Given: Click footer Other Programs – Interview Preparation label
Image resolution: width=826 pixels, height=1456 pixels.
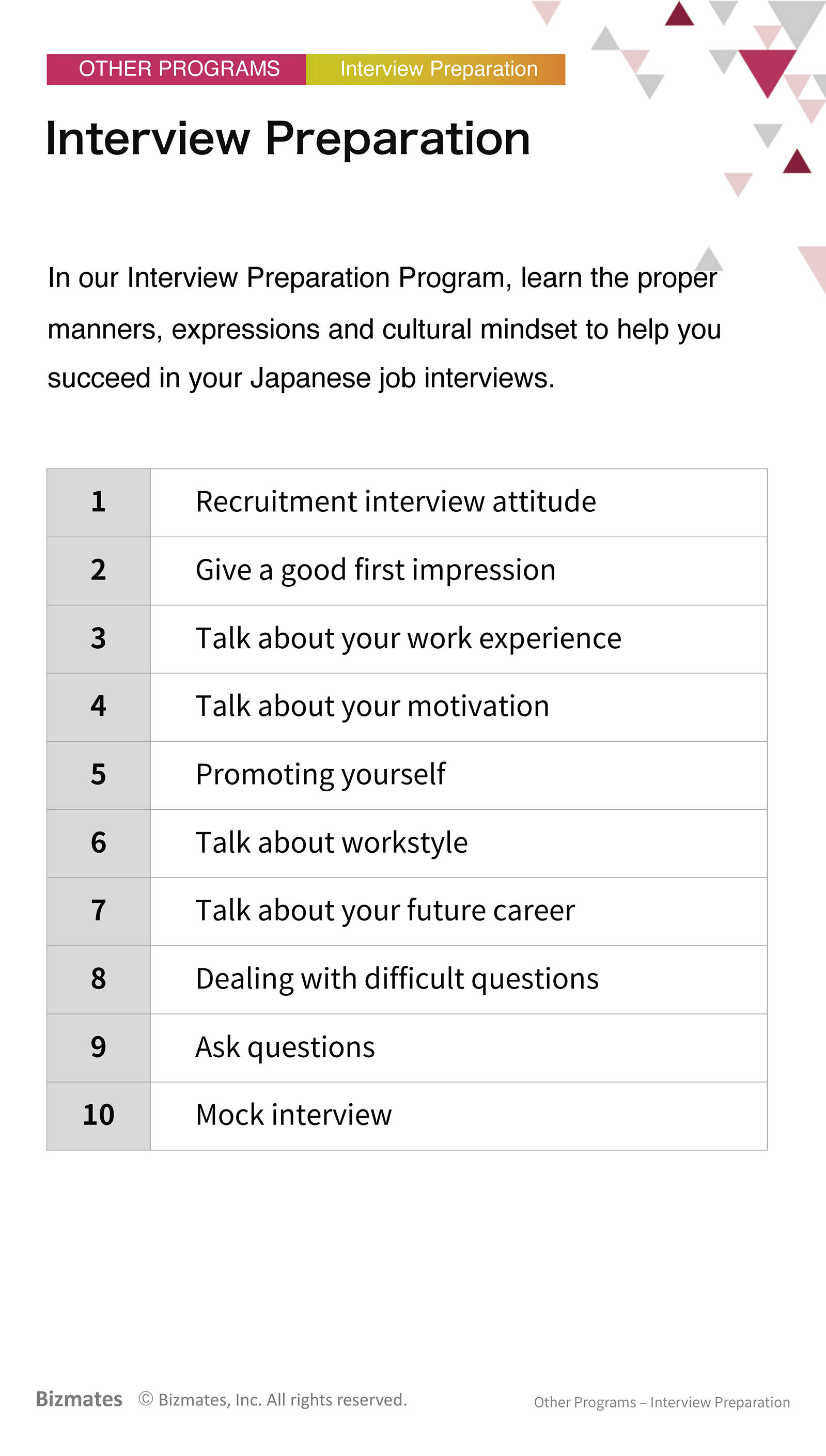Looking at the screenshot, I should coord(662,1402).
